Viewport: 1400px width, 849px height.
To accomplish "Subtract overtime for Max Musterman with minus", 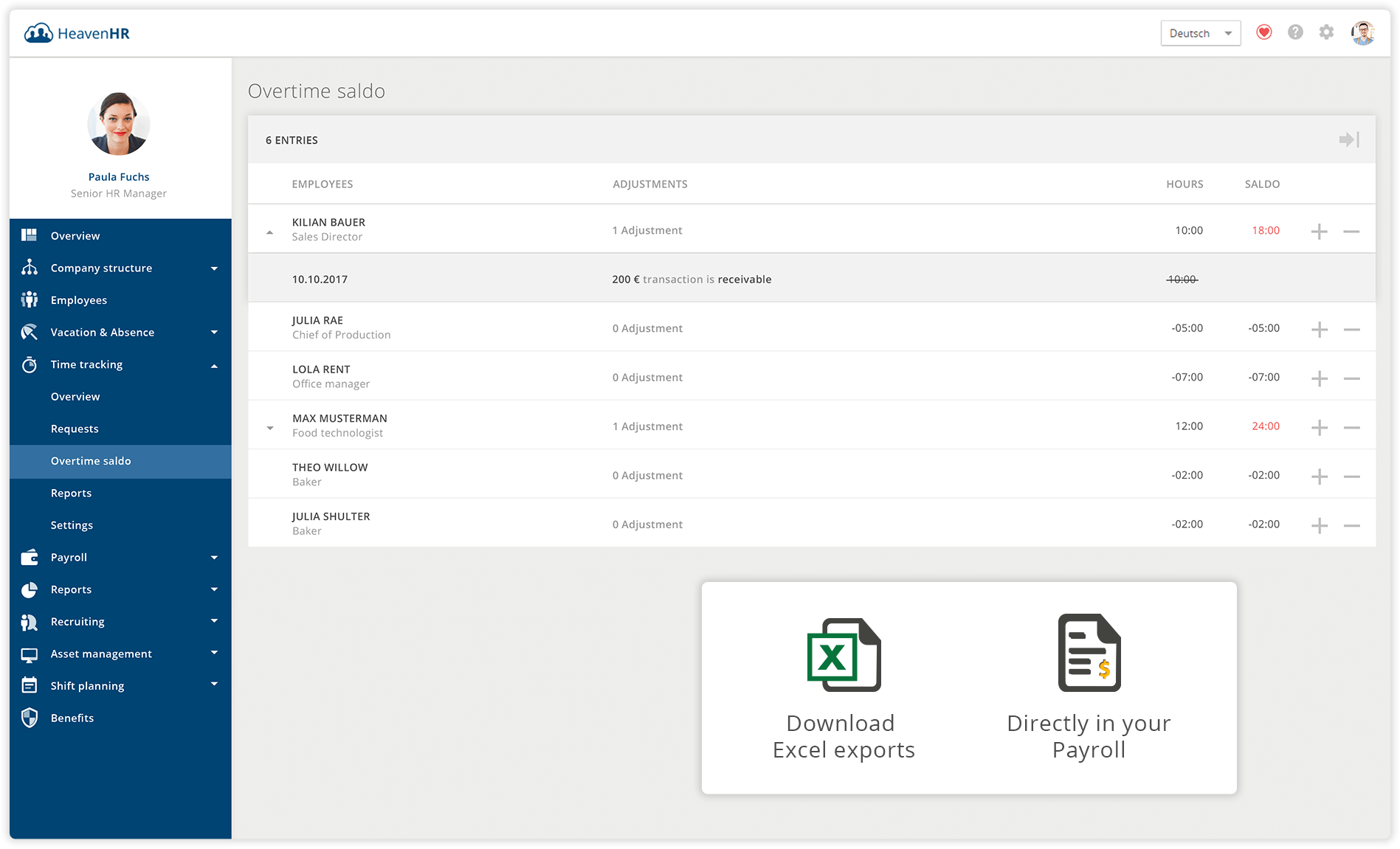I will (1351, 428).
